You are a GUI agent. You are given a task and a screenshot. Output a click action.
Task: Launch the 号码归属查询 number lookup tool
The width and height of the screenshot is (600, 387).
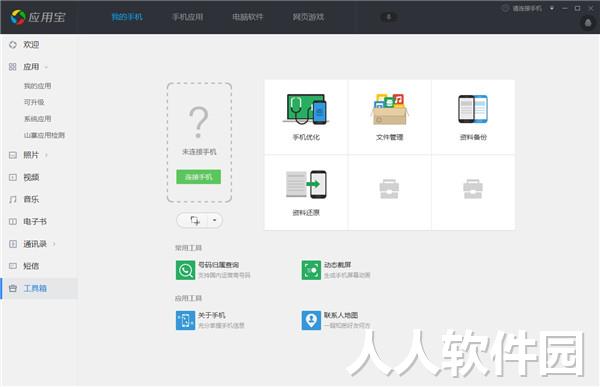pyautogui.click(x=213, y=270)
